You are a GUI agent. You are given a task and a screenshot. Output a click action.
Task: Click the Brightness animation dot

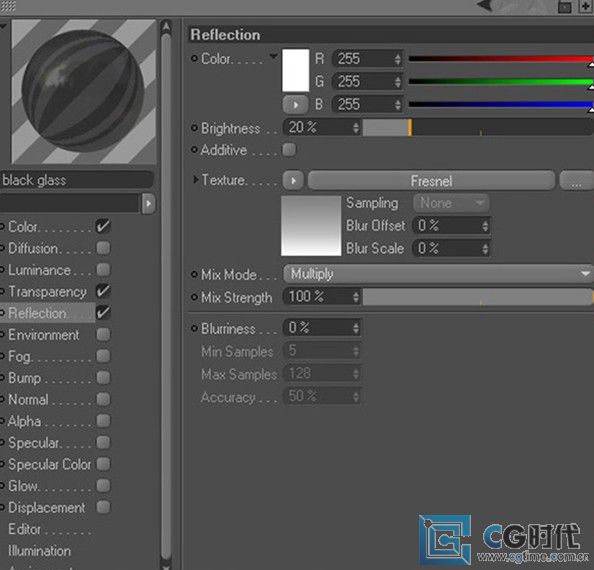pyautogui.click(x=194, y=128)
